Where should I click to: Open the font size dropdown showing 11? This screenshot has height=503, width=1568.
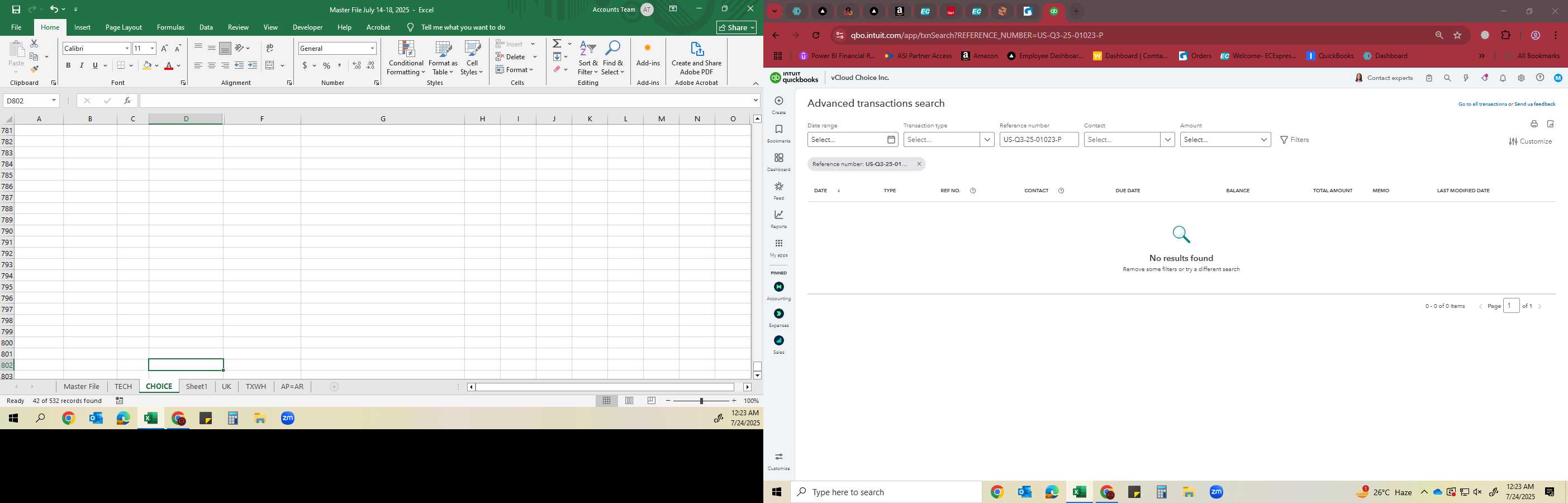click(152, 49)
